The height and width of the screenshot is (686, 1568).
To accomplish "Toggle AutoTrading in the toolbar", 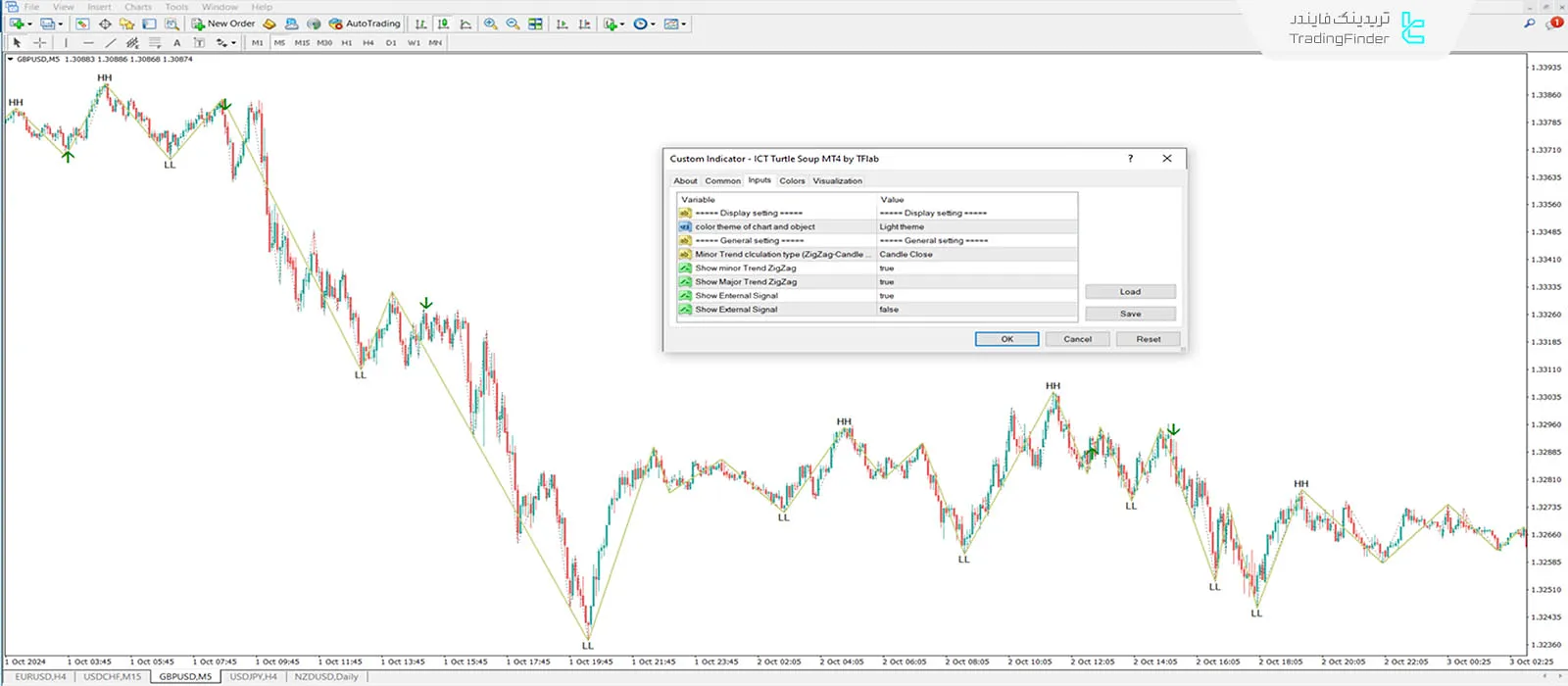I will 365,24.
